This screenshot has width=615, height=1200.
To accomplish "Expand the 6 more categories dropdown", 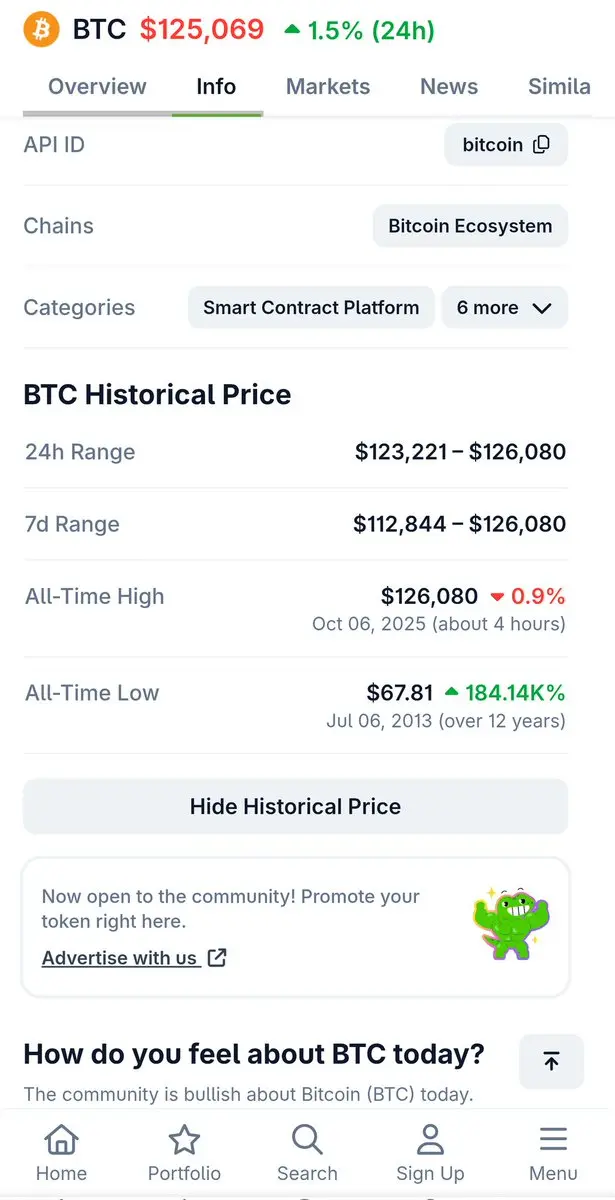I will pyautogui.click(x=504, y=308).
